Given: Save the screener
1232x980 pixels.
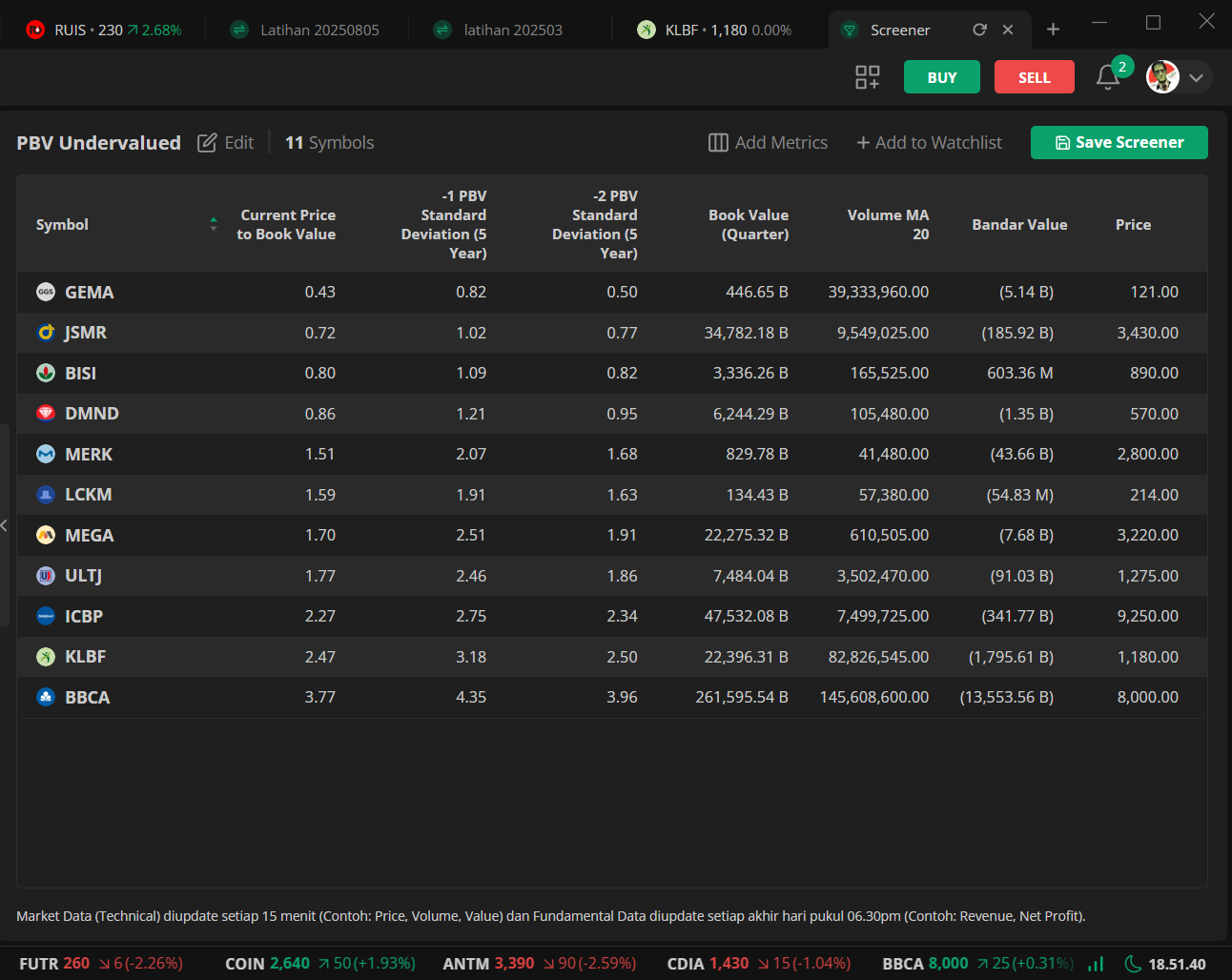Looking at the screenshot, I should (x=1119, y=142).
